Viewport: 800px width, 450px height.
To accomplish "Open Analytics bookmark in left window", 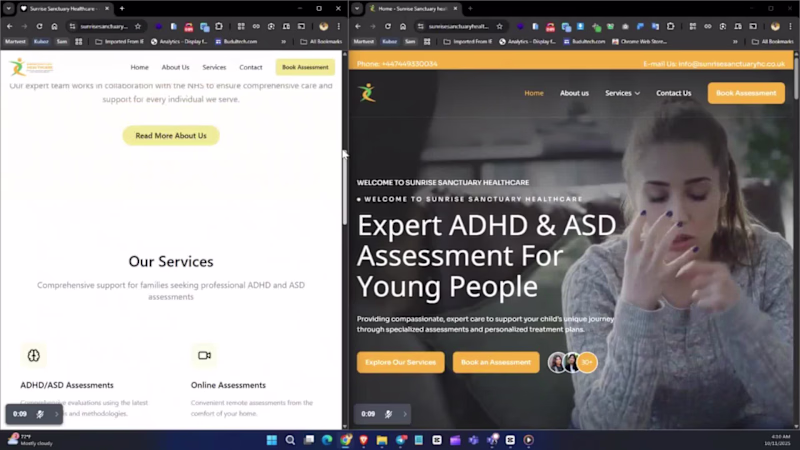I will coord(179,42).
